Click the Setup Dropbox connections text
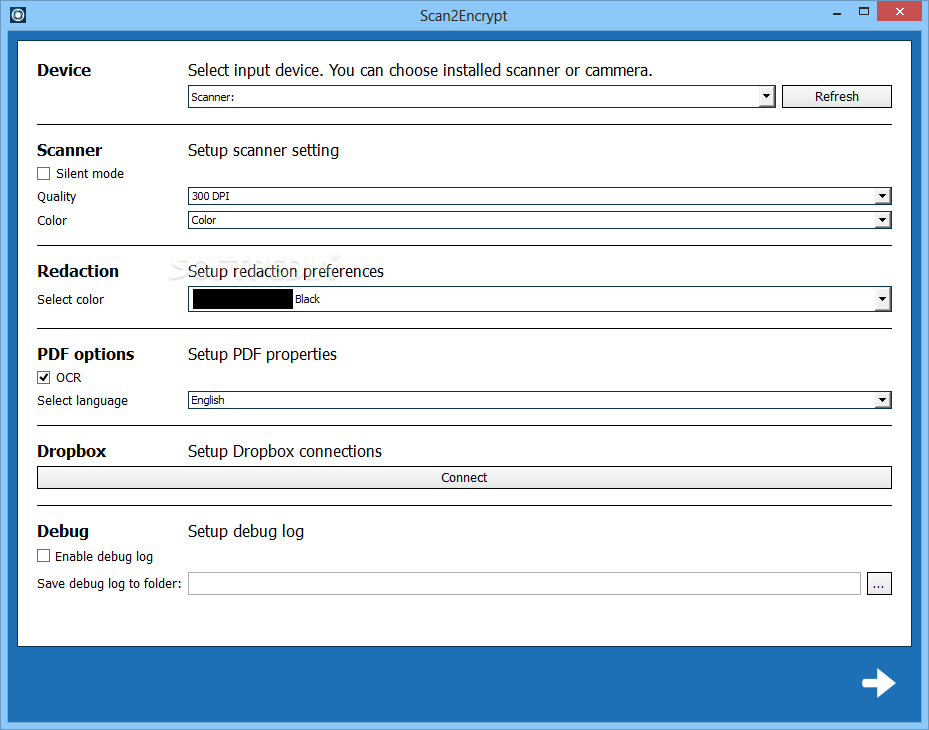The image size is (929, 730). coord(285,452)
